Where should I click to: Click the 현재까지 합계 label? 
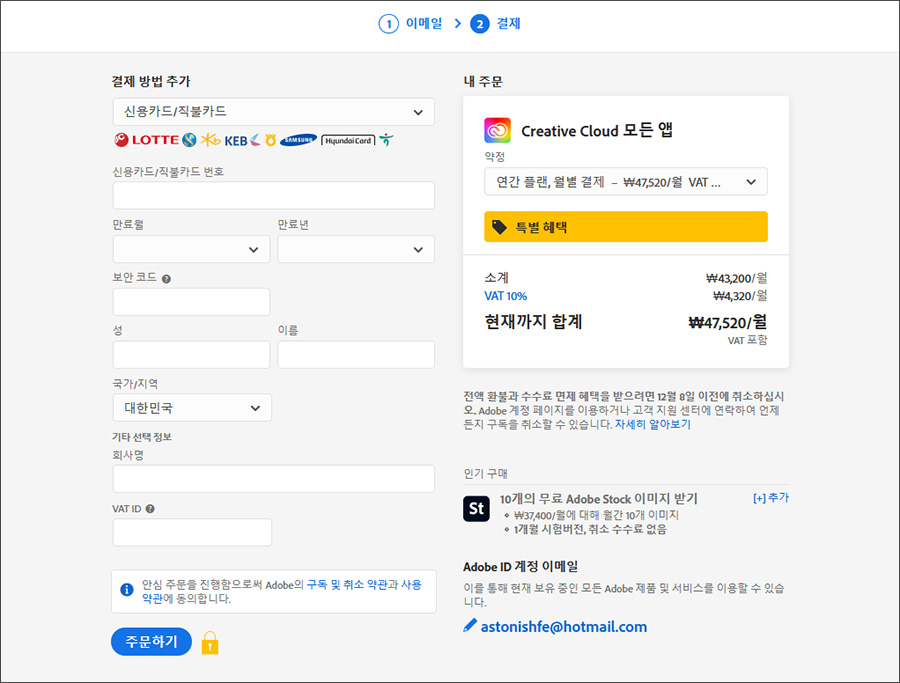533,321
